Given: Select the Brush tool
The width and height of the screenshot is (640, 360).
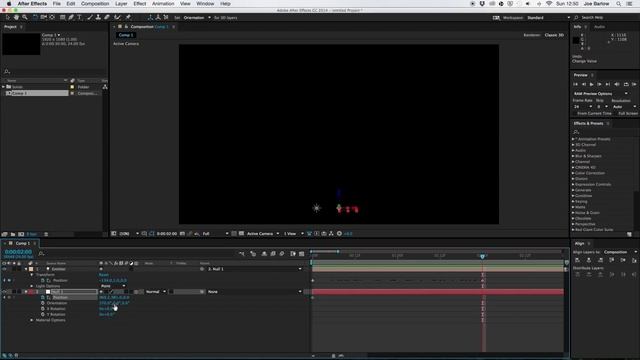Looking at the screenshot, I should click(89, 18).
